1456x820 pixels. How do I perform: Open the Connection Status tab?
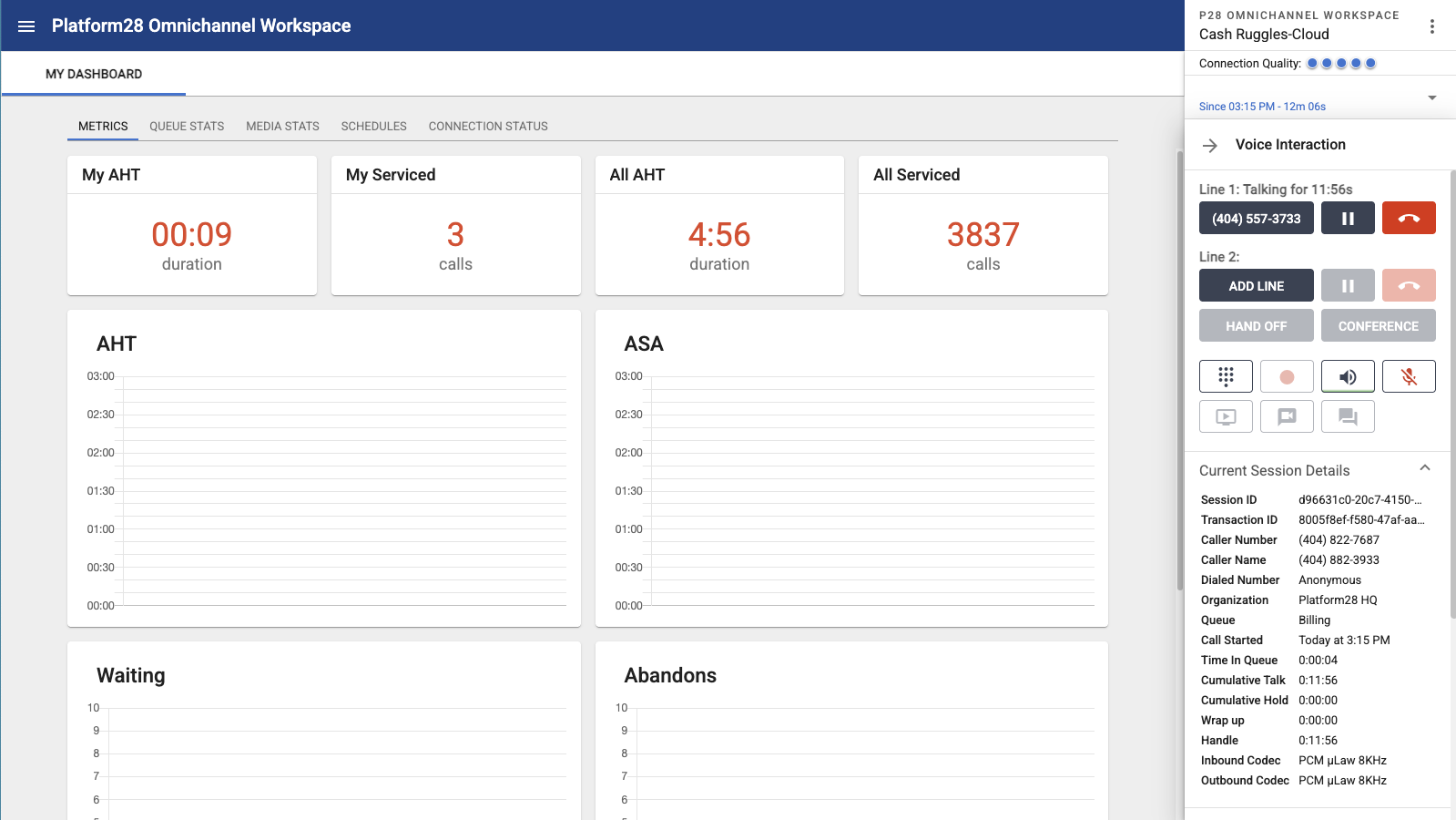[x=488, y=127]
